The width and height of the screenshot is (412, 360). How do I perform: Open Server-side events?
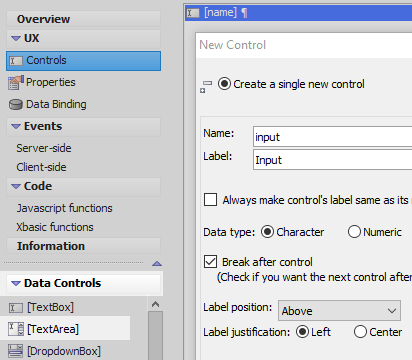click(44, 148)
